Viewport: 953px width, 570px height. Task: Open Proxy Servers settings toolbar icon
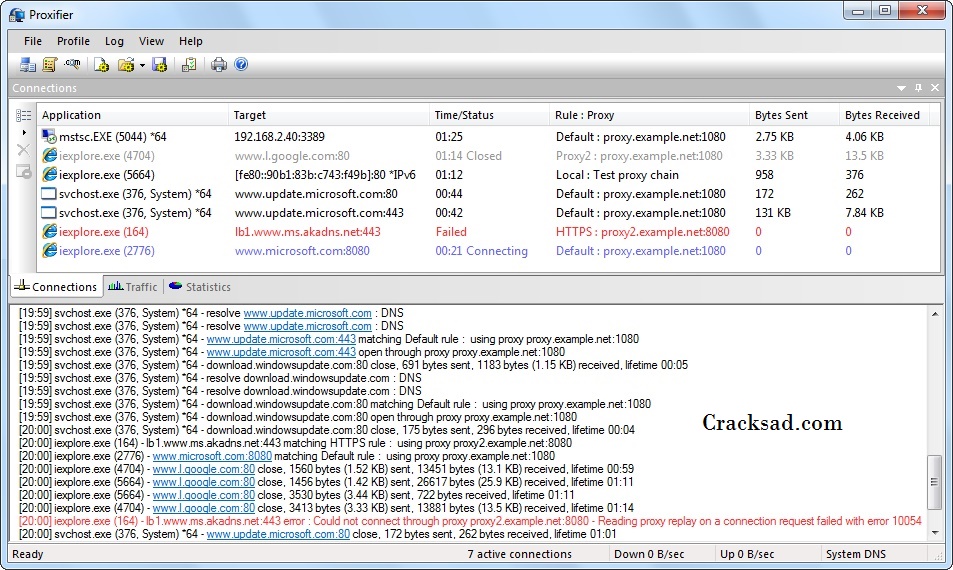(x=28, y=64)
